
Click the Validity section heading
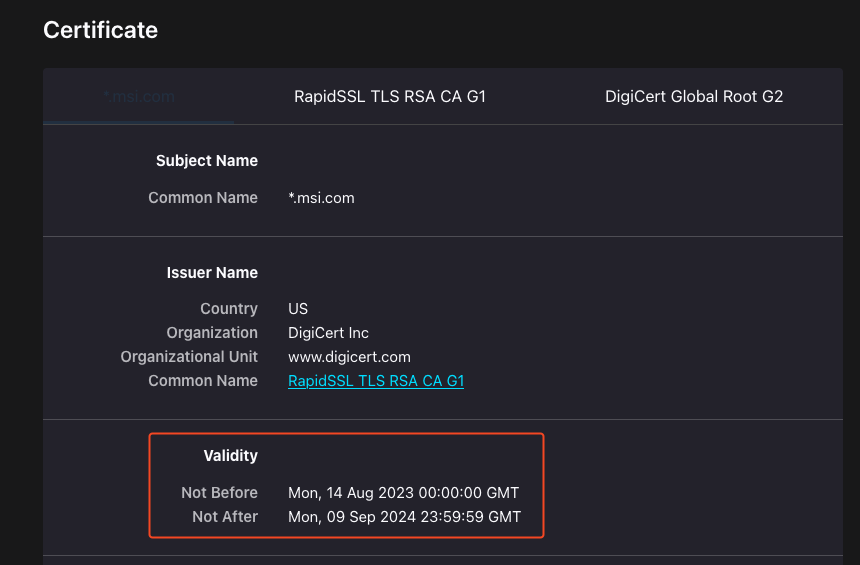[231, 456]
